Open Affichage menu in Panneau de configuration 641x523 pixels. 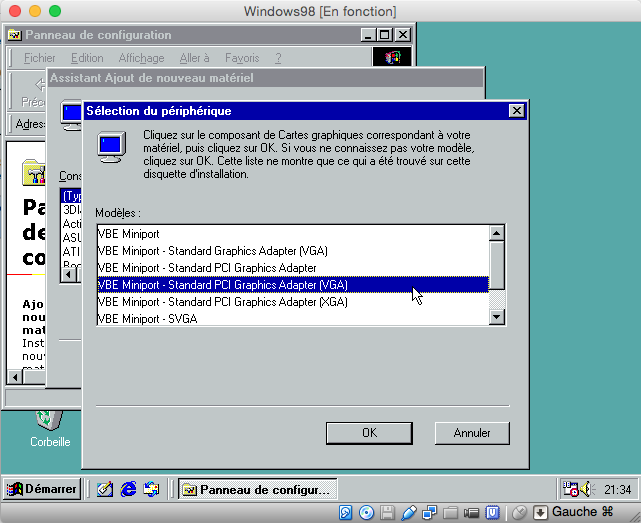point(141,58)
